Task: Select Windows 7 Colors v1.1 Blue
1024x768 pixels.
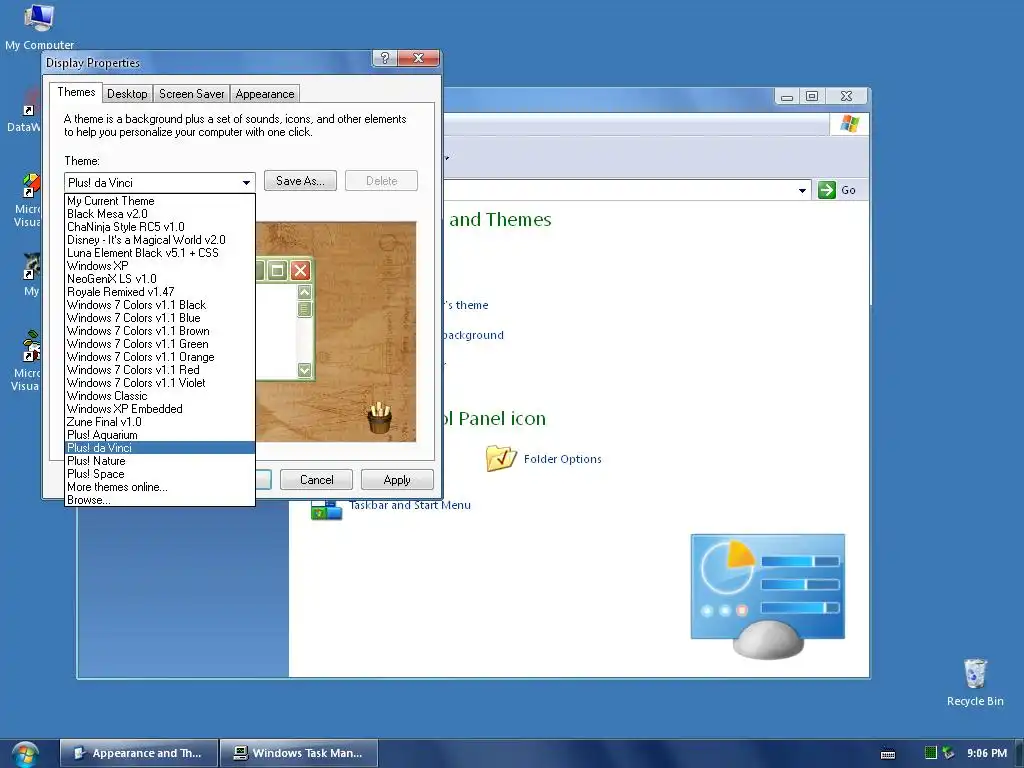Action: coord(160,318)
